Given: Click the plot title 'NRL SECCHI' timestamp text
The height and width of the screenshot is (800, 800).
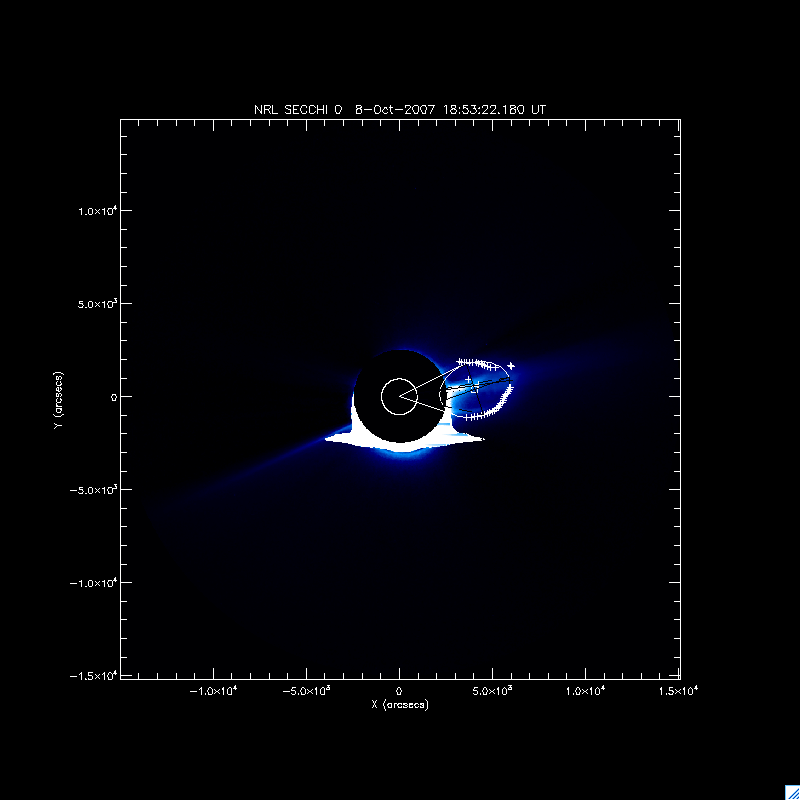Looking at the screenshot, I should pyautogui.click(x=399, y=108).
